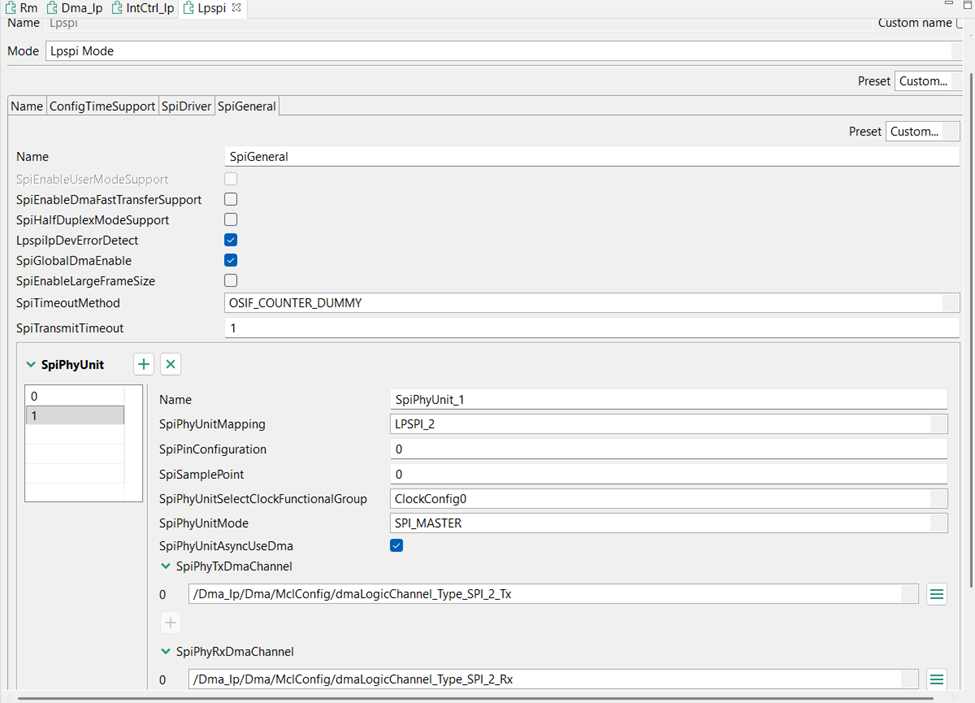Collapse the SpiPhyUnit section

30,365
